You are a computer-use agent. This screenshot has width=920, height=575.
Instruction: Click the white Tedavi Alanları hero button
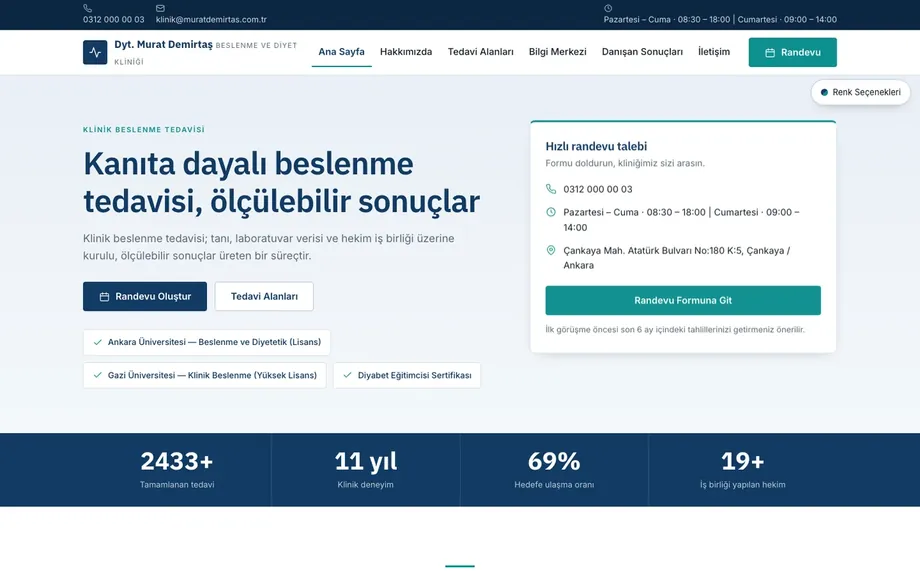tap(264, 296)
